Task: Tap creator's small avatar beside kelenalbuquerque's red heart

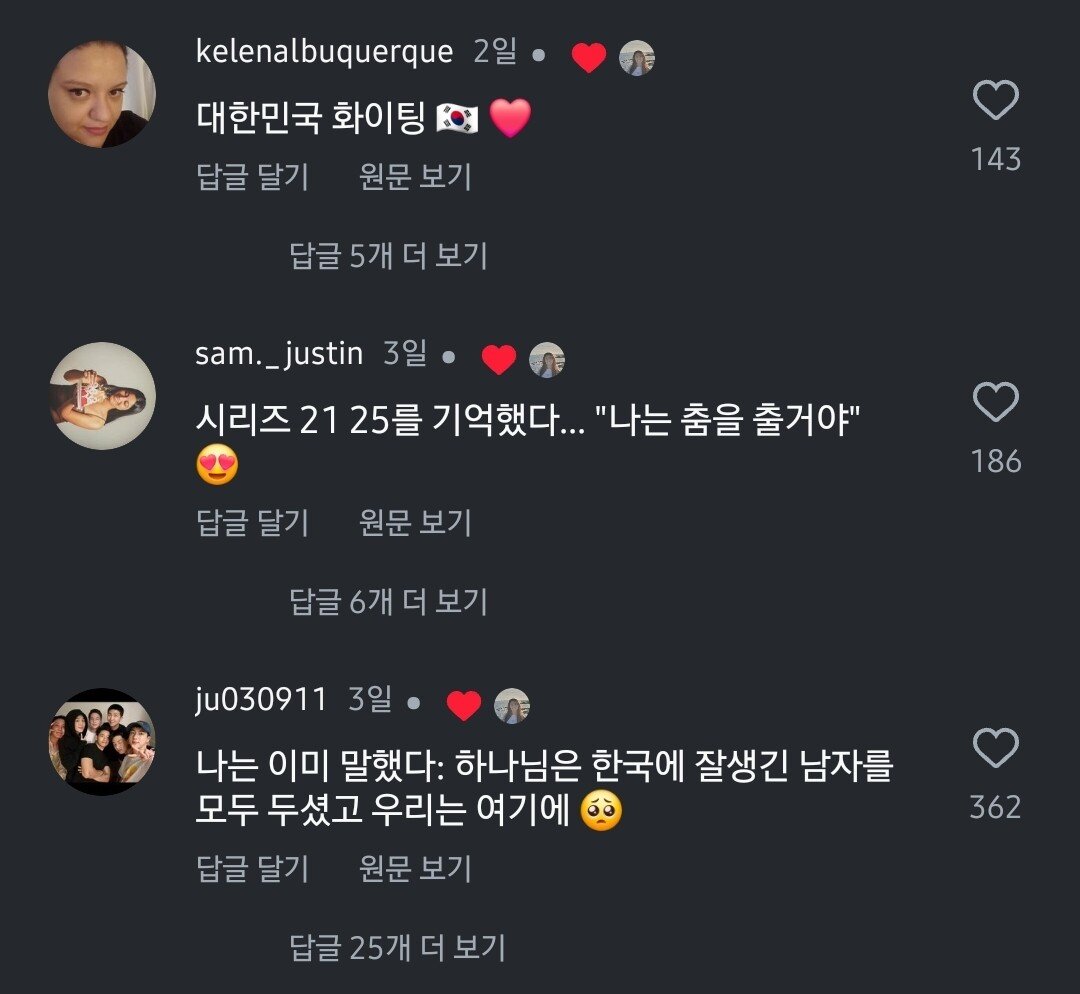Action: pyautogui.click(x=637, y=58)
